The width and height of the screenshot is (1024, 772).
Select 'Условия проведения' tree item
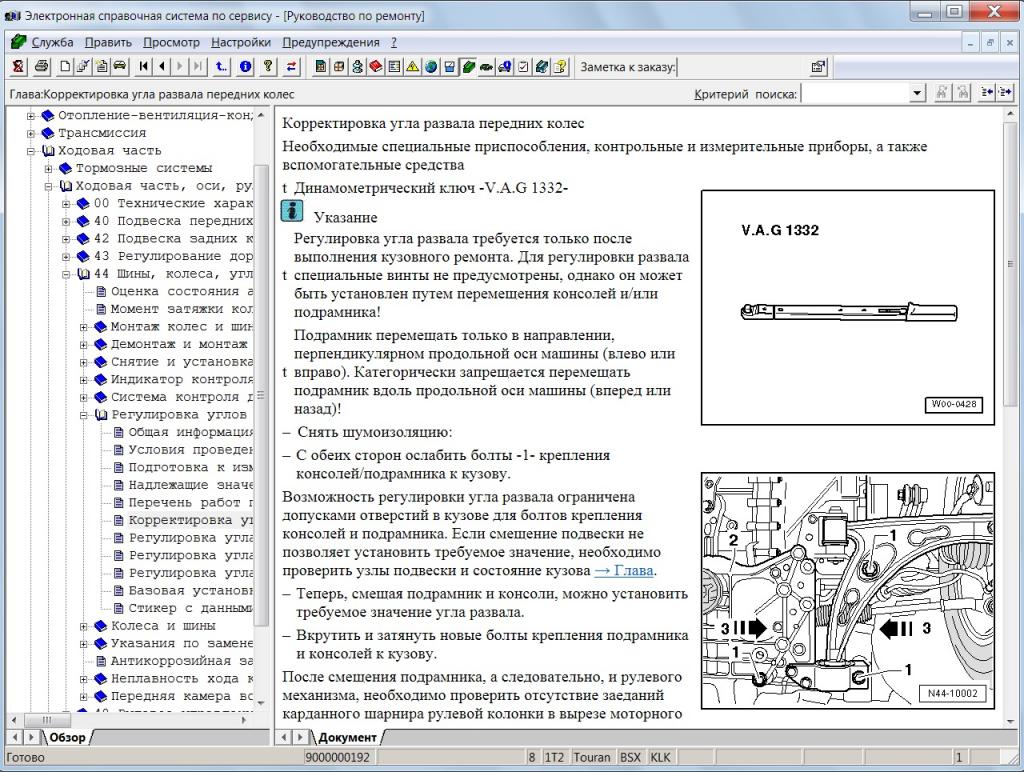(x=190, y=450)
